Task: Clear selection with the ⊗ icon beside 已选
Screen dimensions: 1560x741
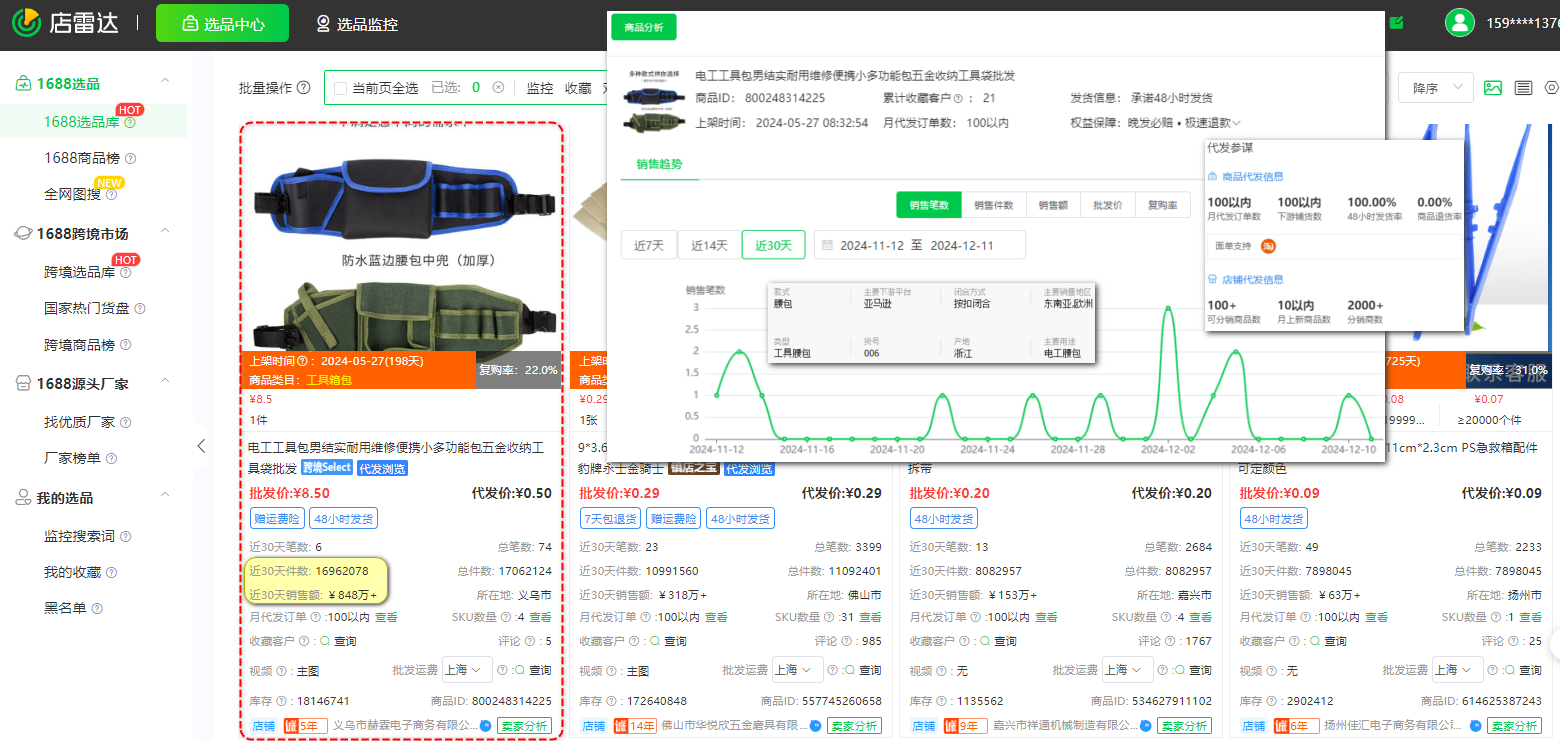Action: click(x=499, y=88)
